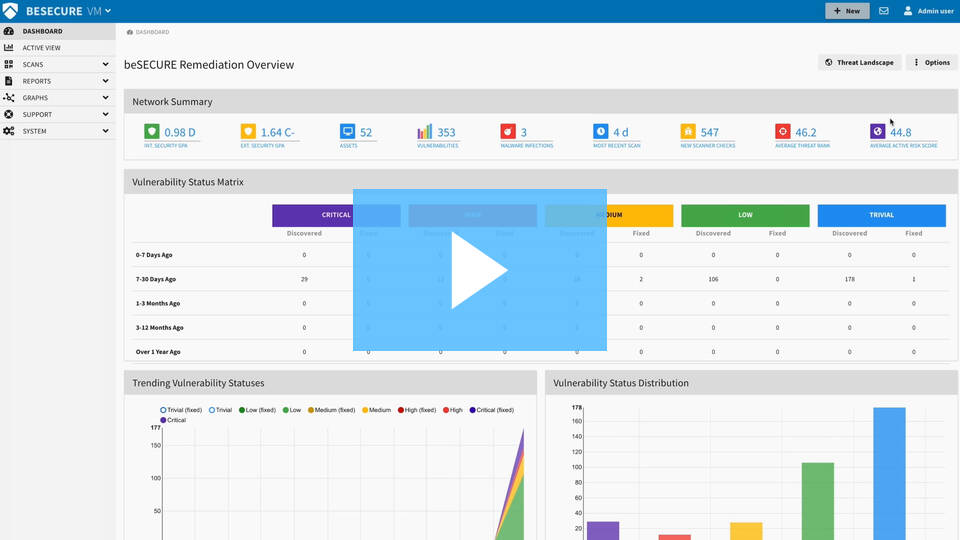Open the mail envelope icon

point(883,11)
